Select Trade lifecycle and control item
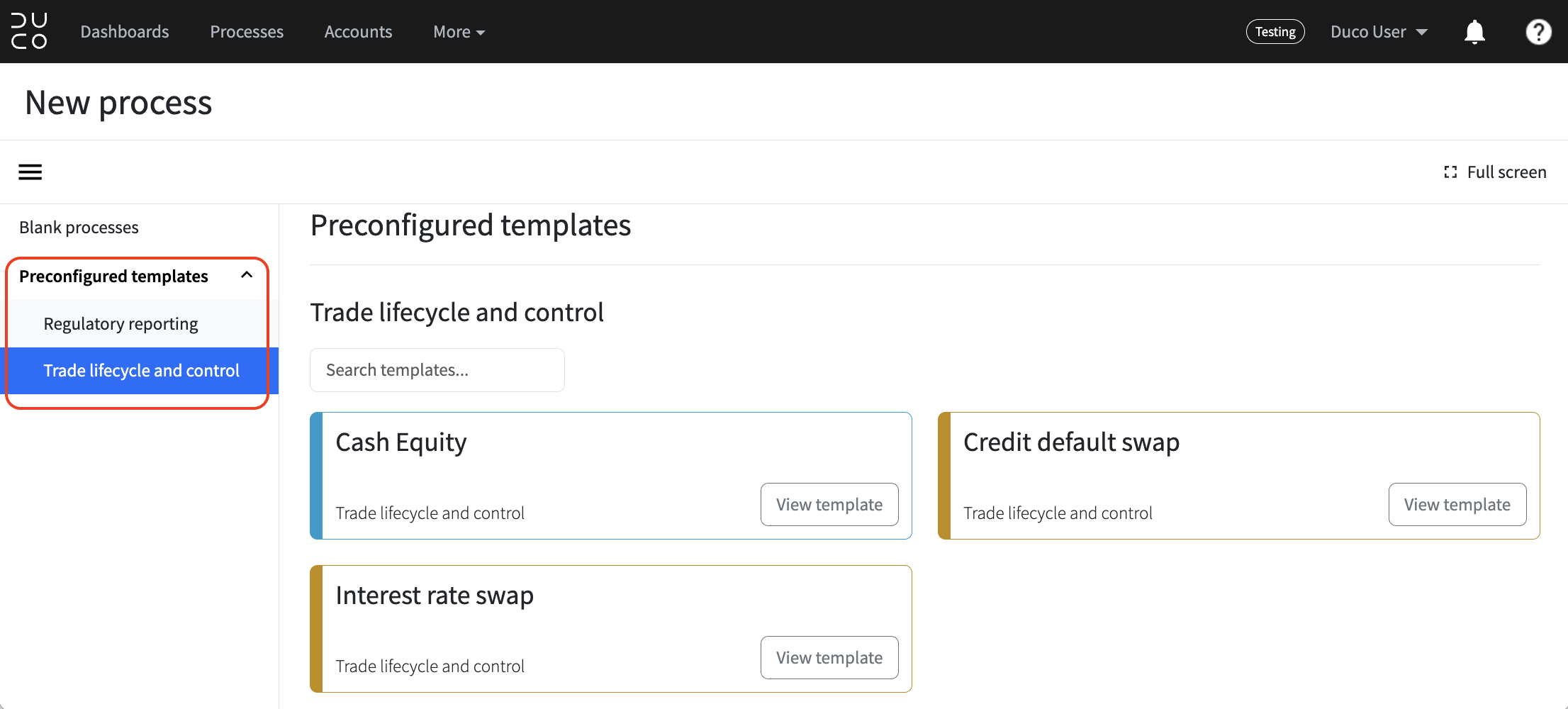Viewport: 1568px width, 709px height. [142, 371]
